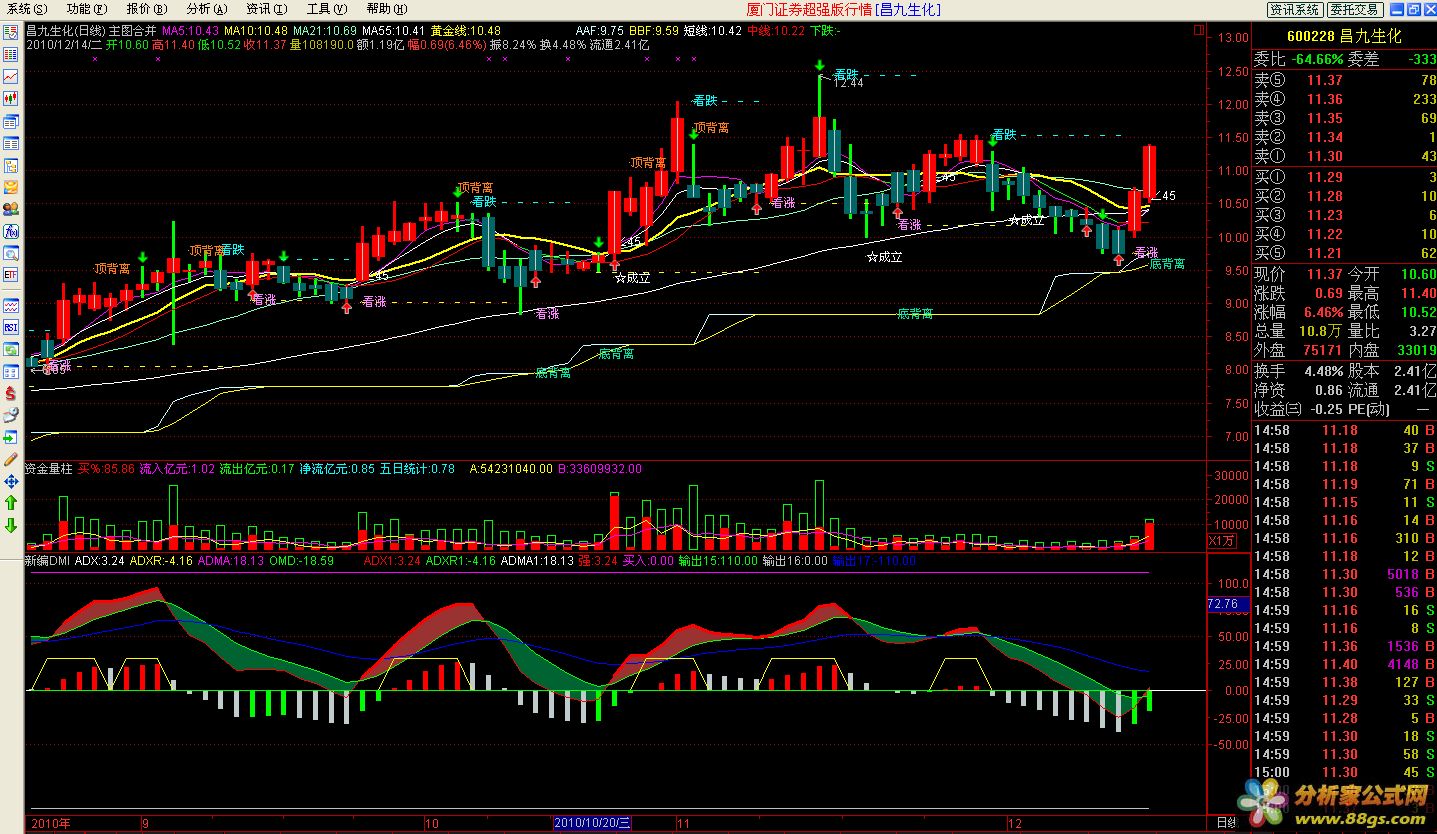Click the wave indicator chart icon

pyautogui.click(x=11, y=305)
